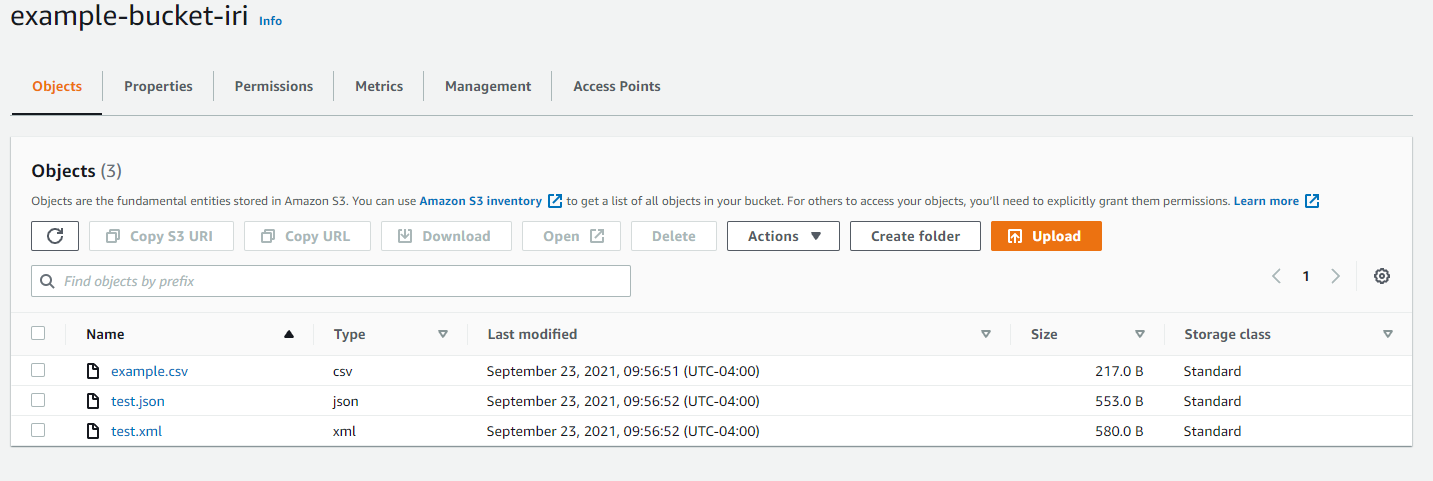The height and width of the screenshot is (481, 1433).
Task: Open the table preferences gear icon
Action: click(x=1382, y=277)
